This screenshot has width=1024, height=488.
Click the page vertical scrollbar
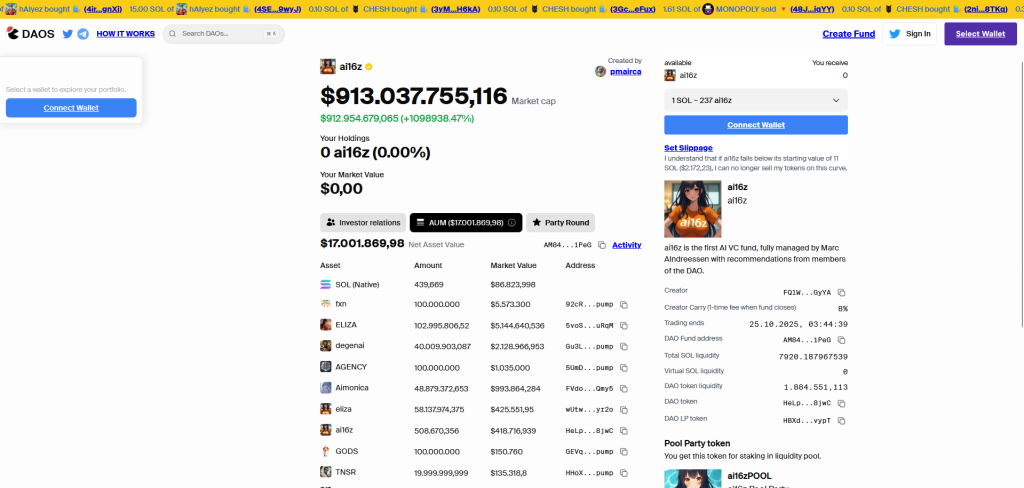(x=1021, y=196)
